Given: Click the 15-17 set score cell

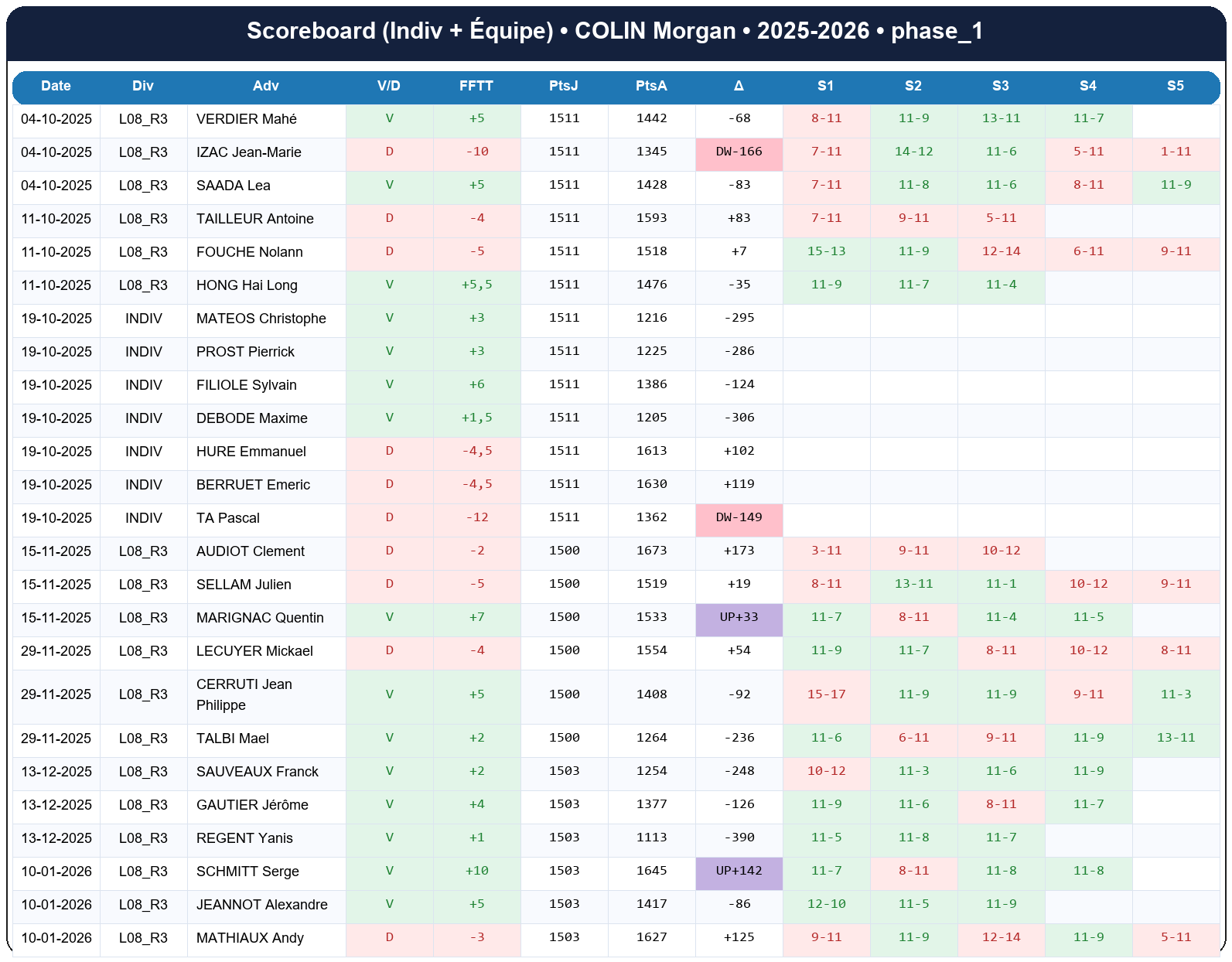Looking at the screenshot, I should (826, 694).
